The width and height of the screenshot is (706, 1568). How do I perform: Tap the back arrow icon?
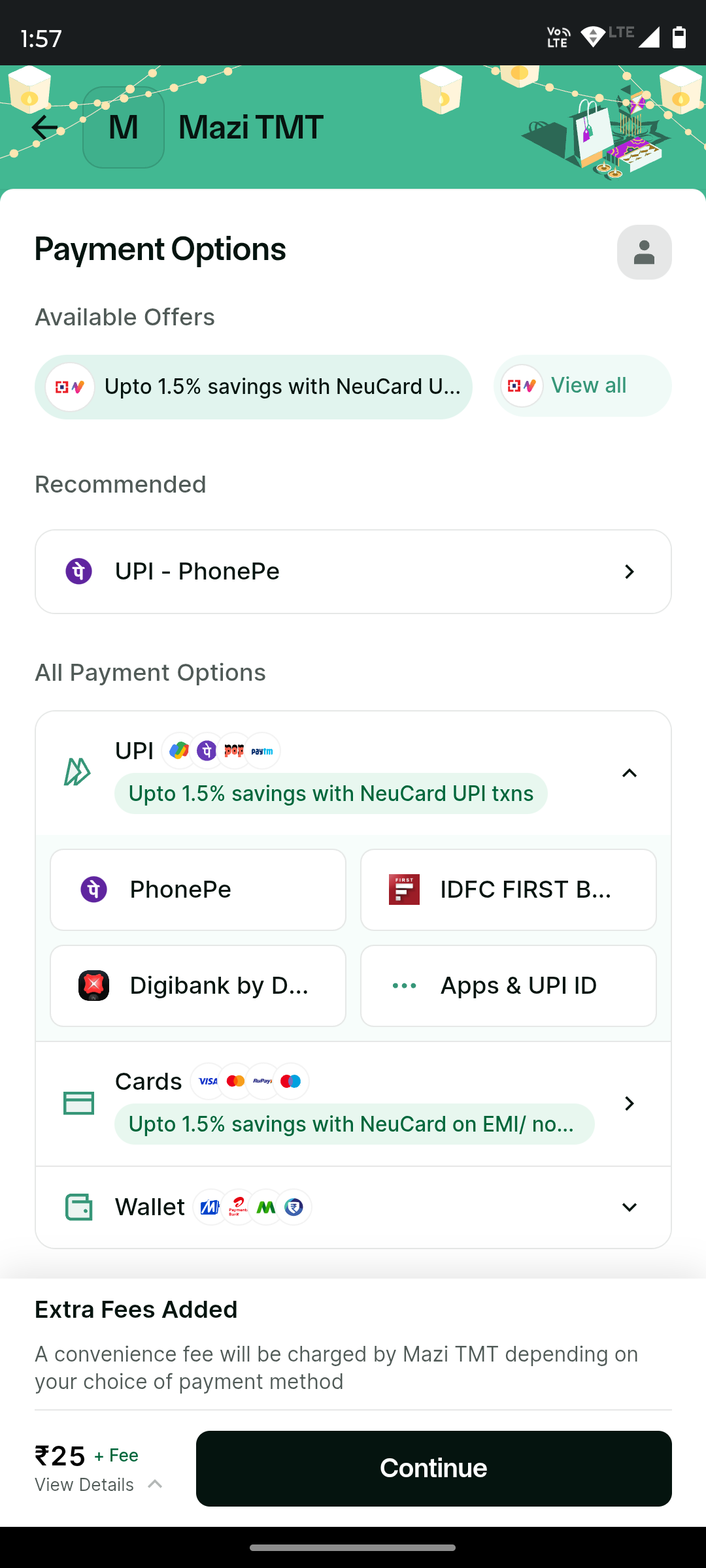point(44,127)
